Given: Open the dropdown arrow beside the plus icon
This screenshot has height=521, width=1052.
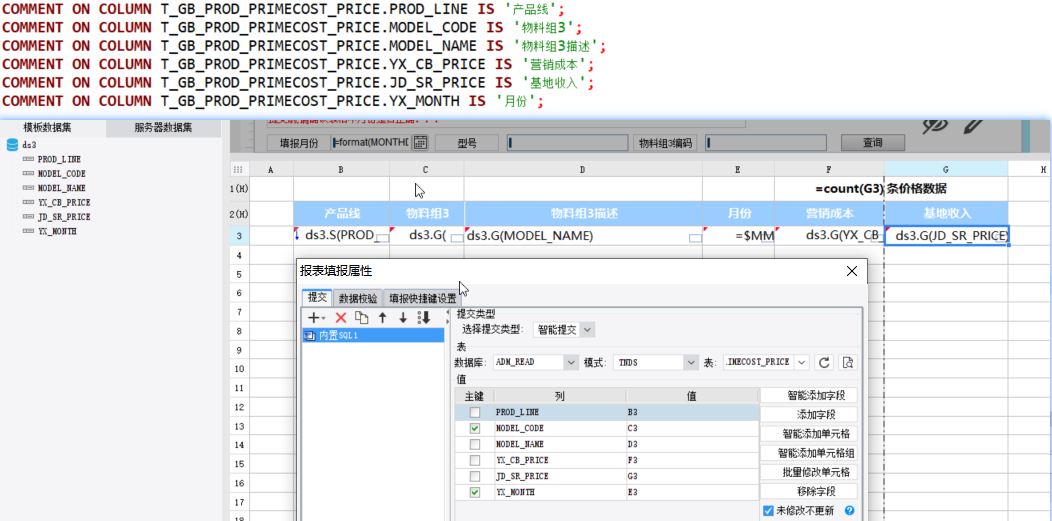Looking at the screenshot, I should point(323,319).
